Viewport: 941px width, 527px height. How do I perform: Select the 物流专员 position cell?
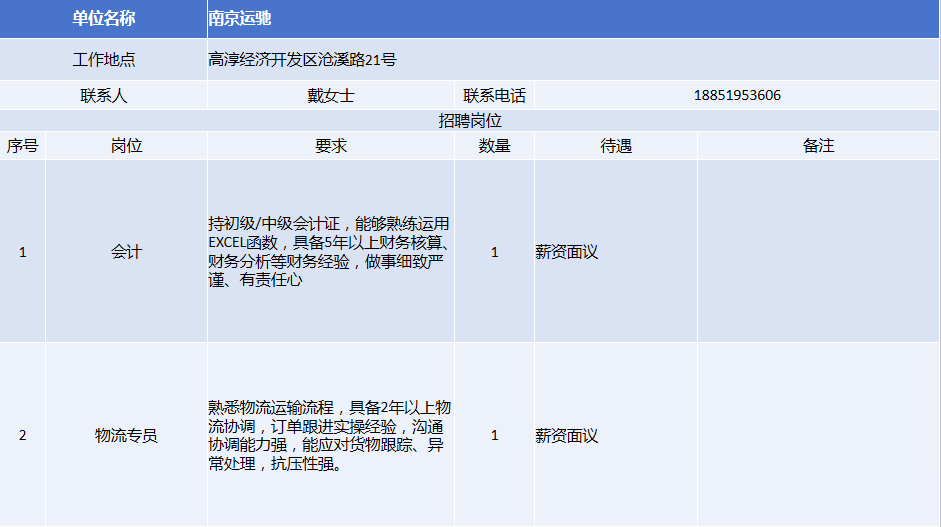[126, 436]
